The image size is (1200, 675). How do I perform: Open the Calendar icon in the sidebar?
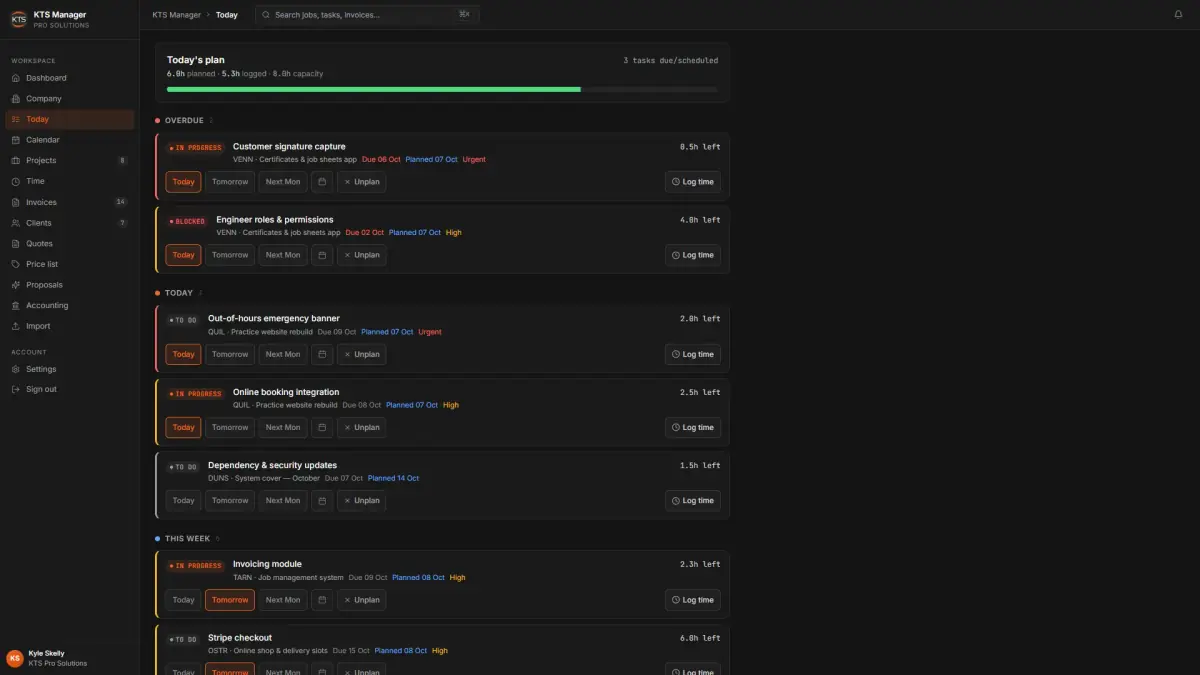click(16, 140)
